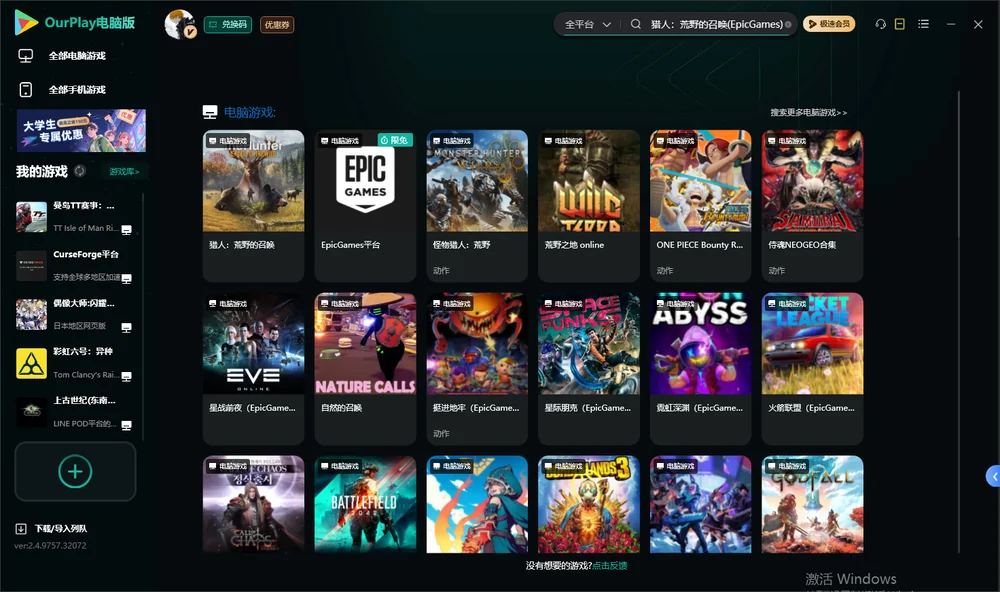The image size is (1000, 592).
Task: Click the yellow square icon beside the headset
Action: pyautogui.click(x=900, y=24)
